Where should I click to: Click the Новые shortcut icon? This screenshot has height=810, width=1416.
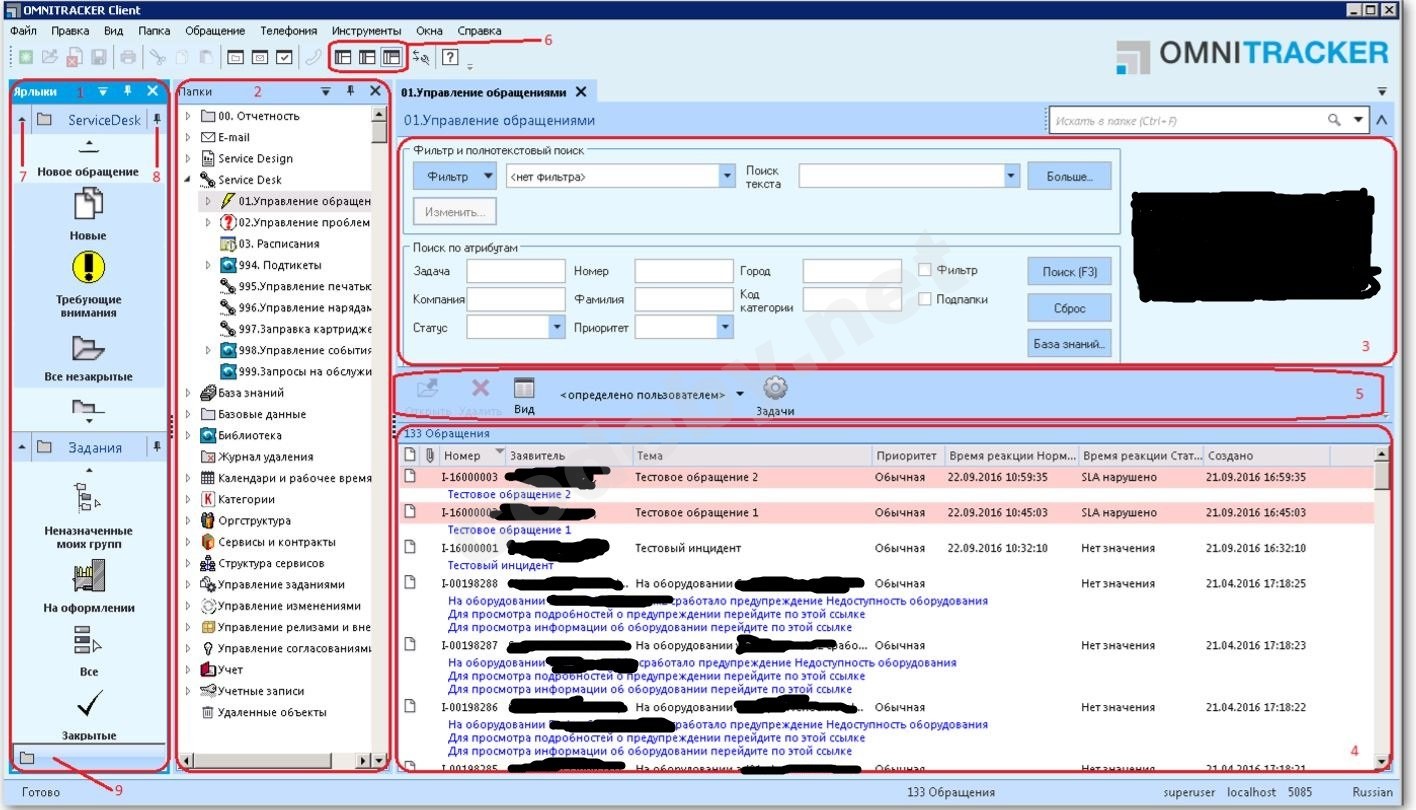coord(88,204)
